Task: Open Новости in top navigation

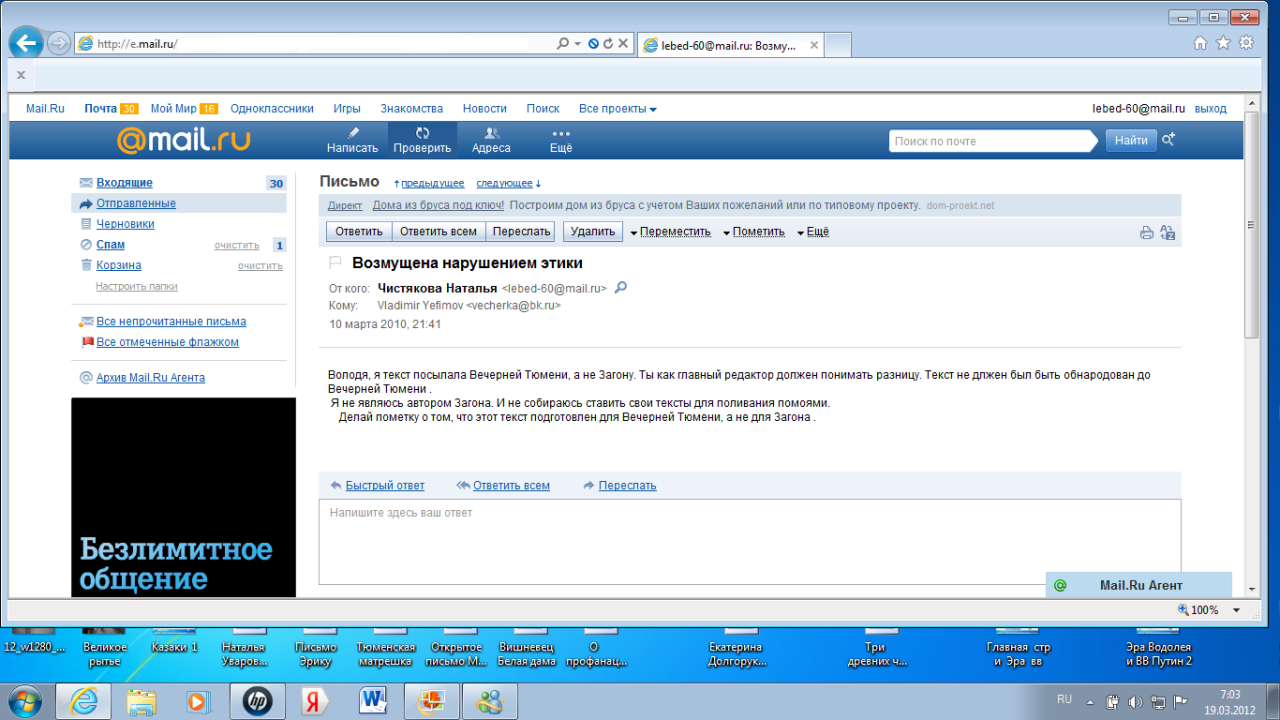Action: pos(485,108)
